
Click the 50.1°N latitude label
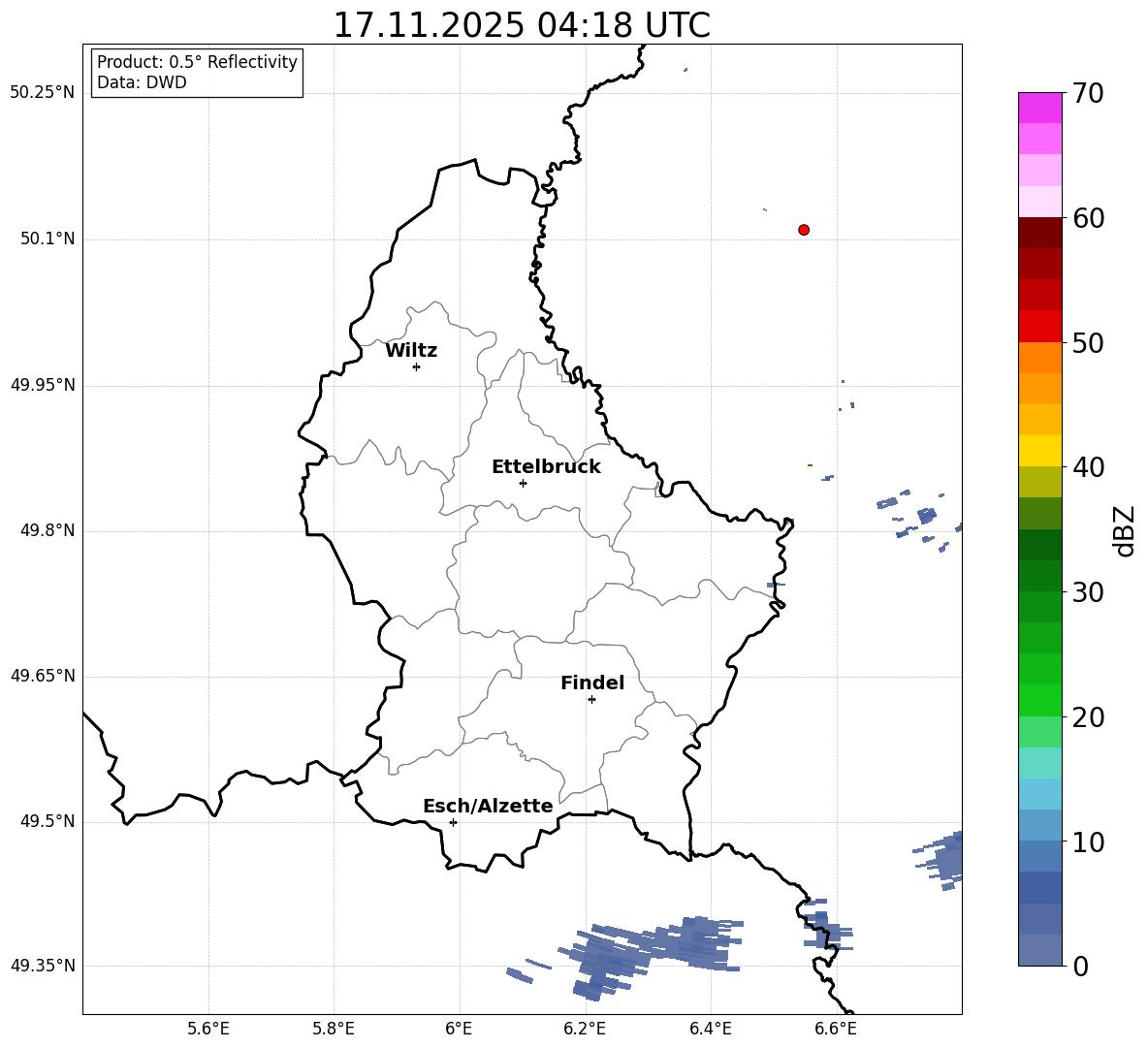pyautogui.click(x=48, y=238)
